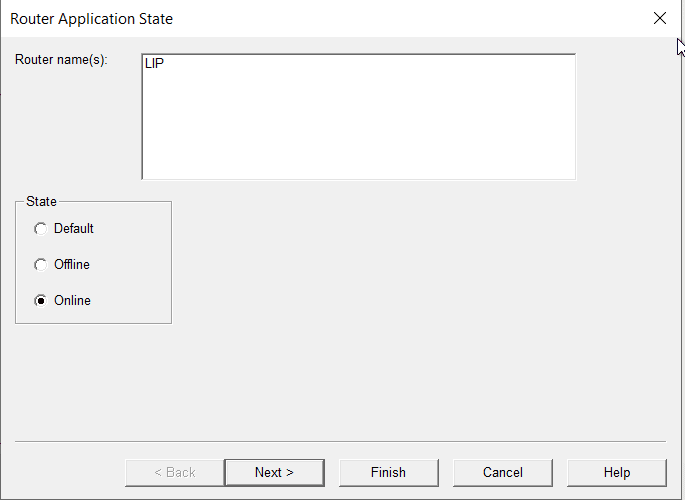Select the LIP router entry
This screenshot has height=500, width=685.
coord(154,63)
